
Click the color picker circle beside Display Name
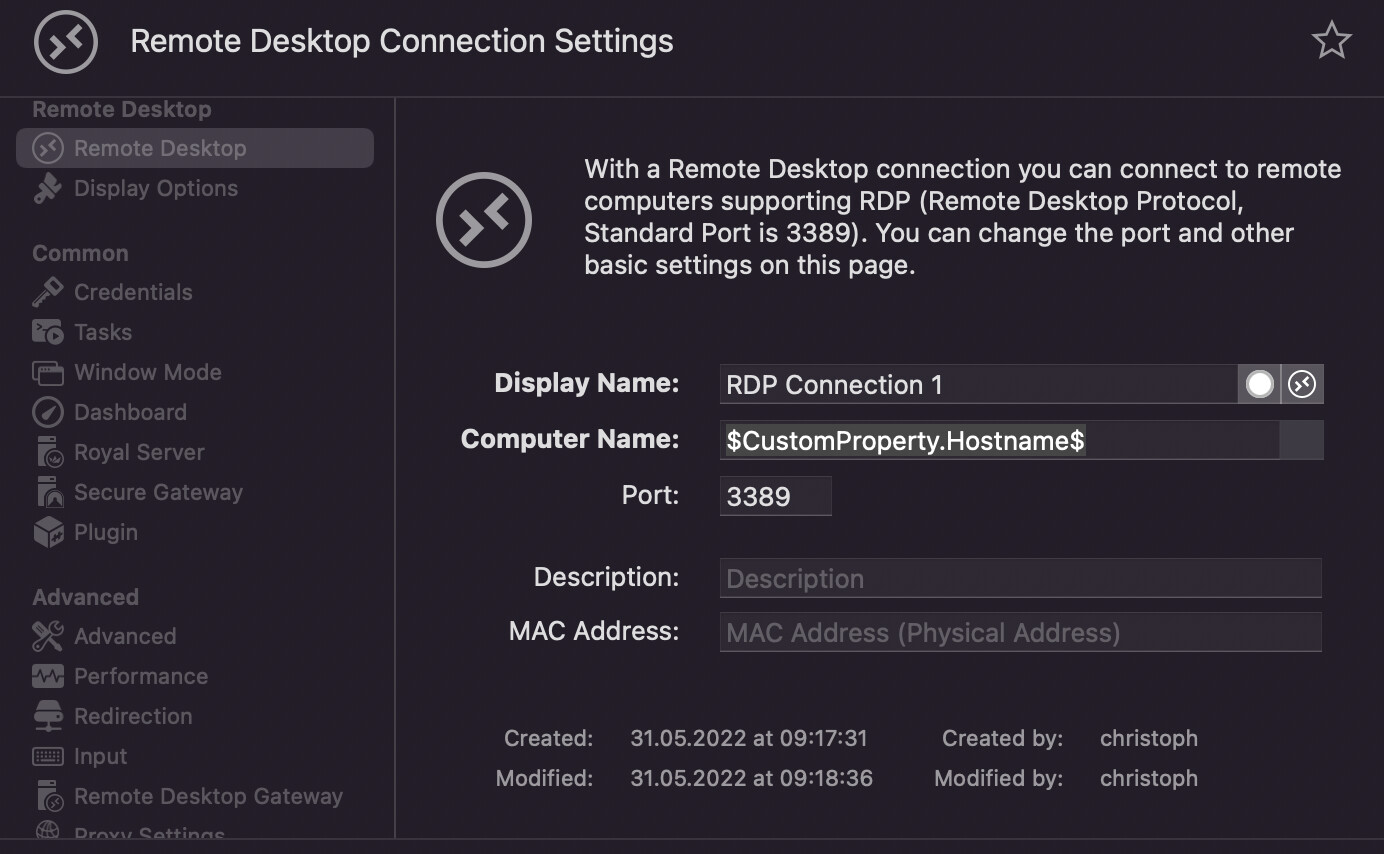pos(1259,384)
